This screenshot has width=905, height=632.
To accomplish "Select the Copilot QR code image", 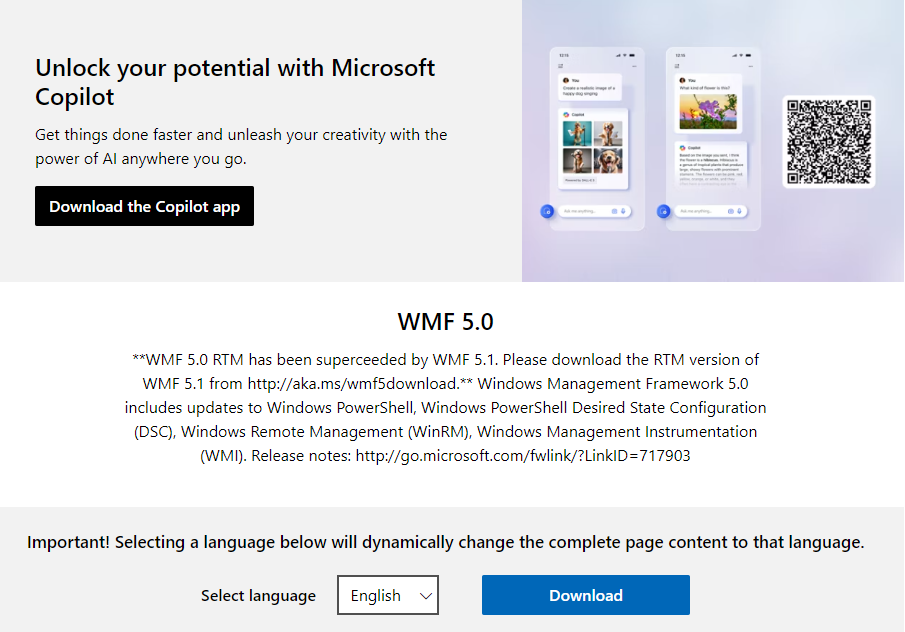I will tap(829, 142).
